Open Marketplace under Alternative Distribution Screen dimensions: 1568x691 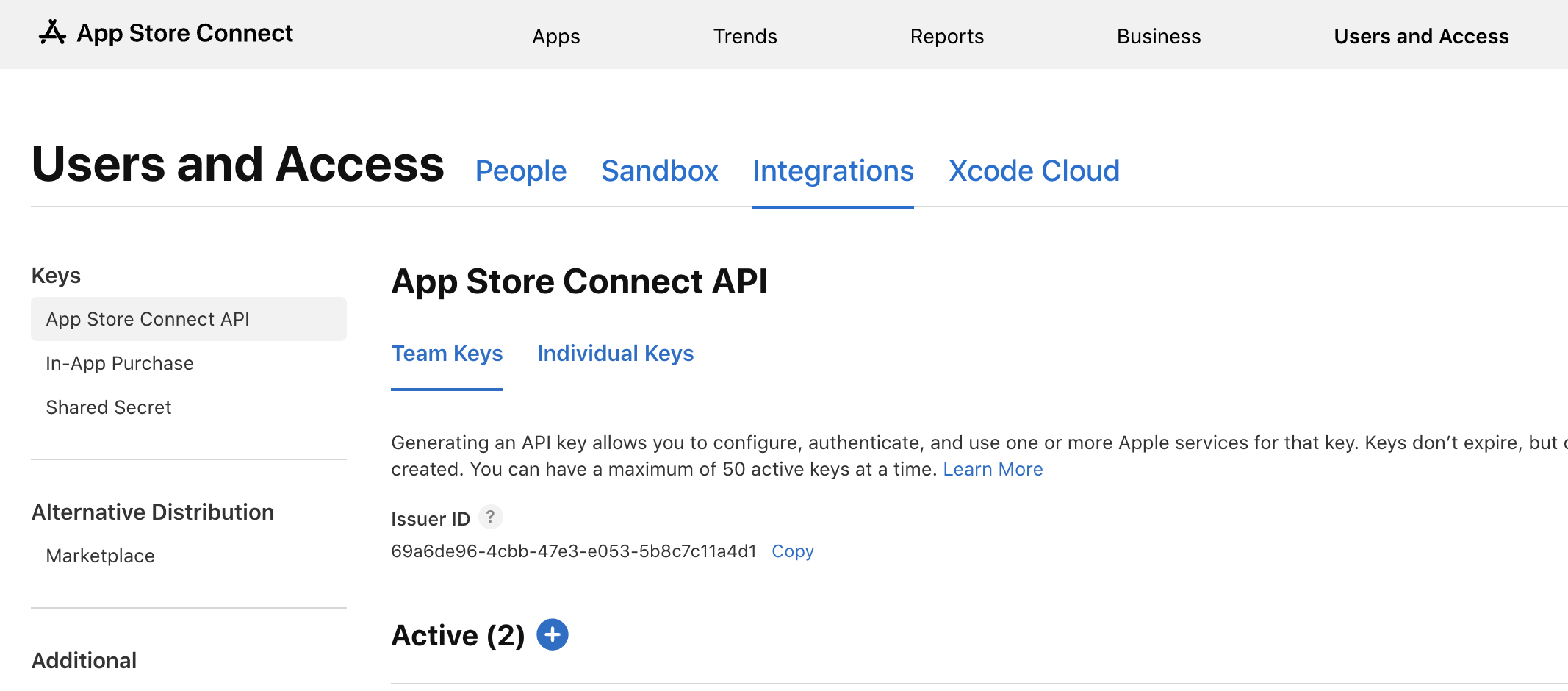pos(101,556)
